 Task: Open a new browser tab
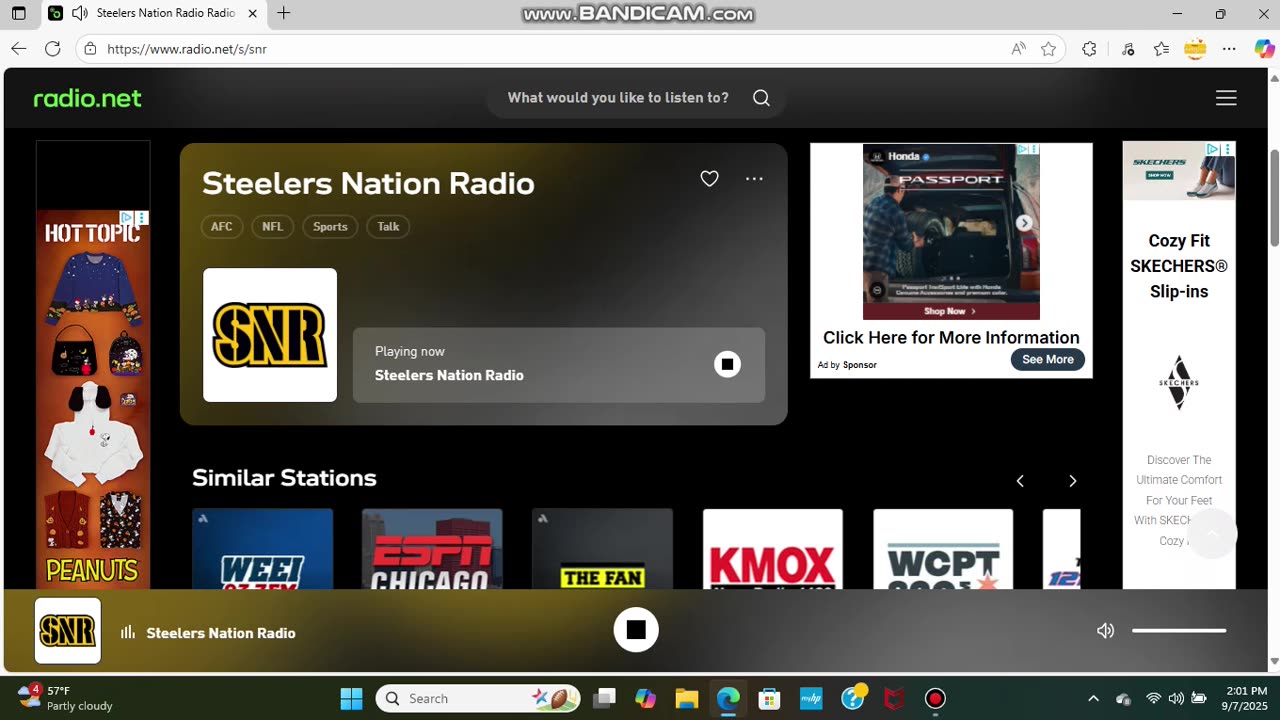[284, 13]
